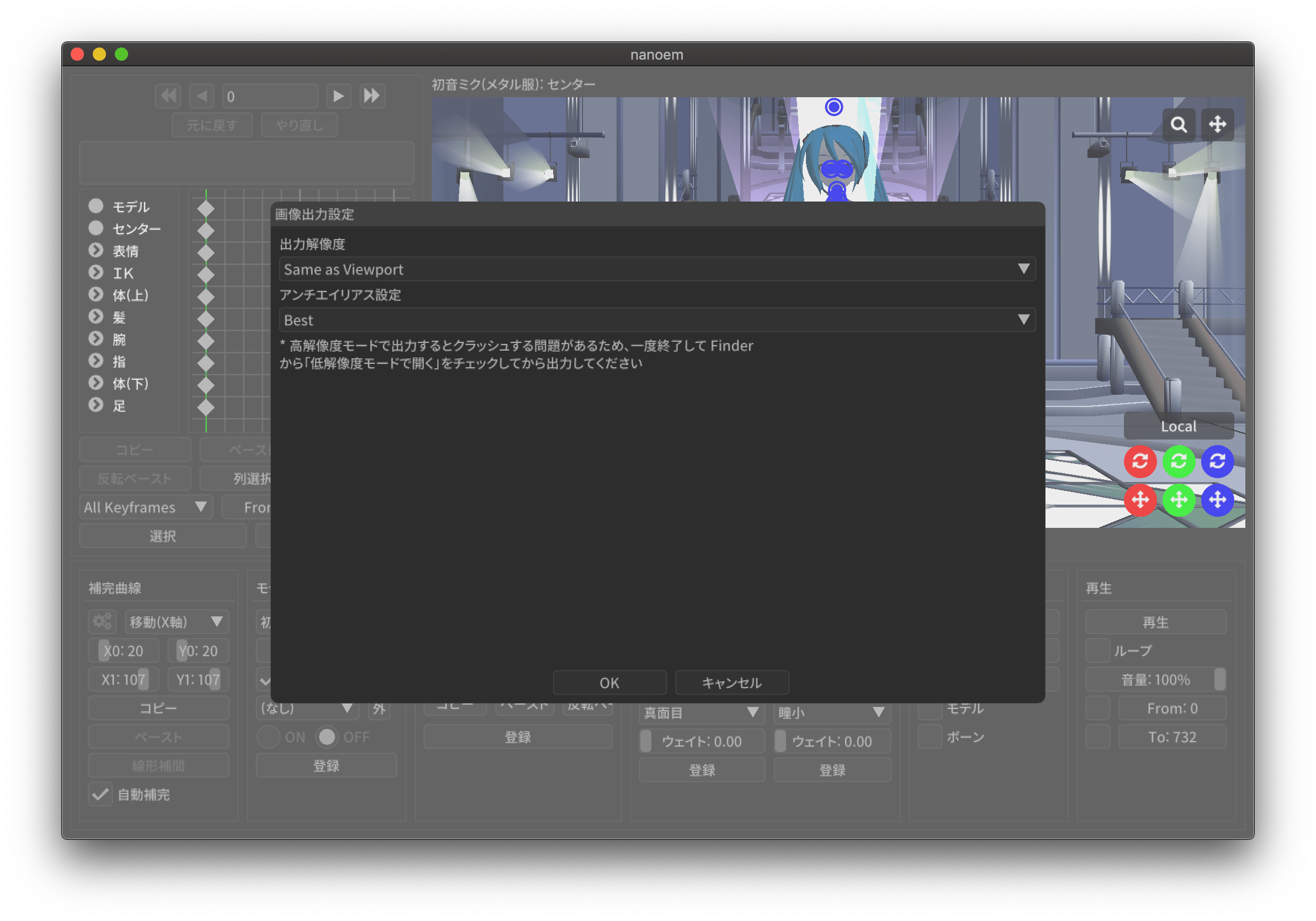Select the モデル track item
The height and width of the screenshot is (921, 1316).
[x=131, y=207]
